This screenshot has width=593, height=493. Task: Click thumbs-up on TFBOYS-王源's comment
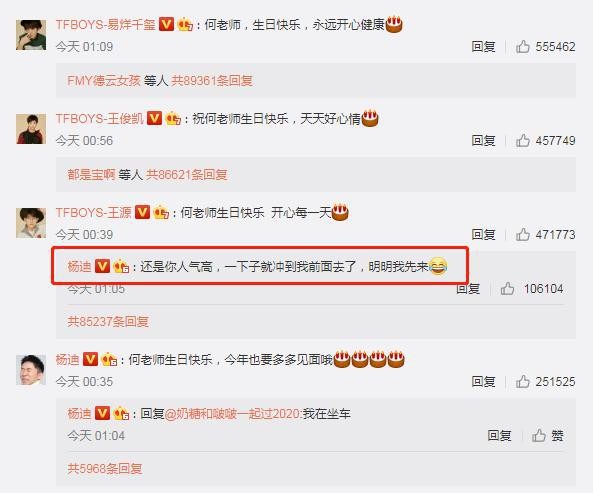[x=523, y=234]
